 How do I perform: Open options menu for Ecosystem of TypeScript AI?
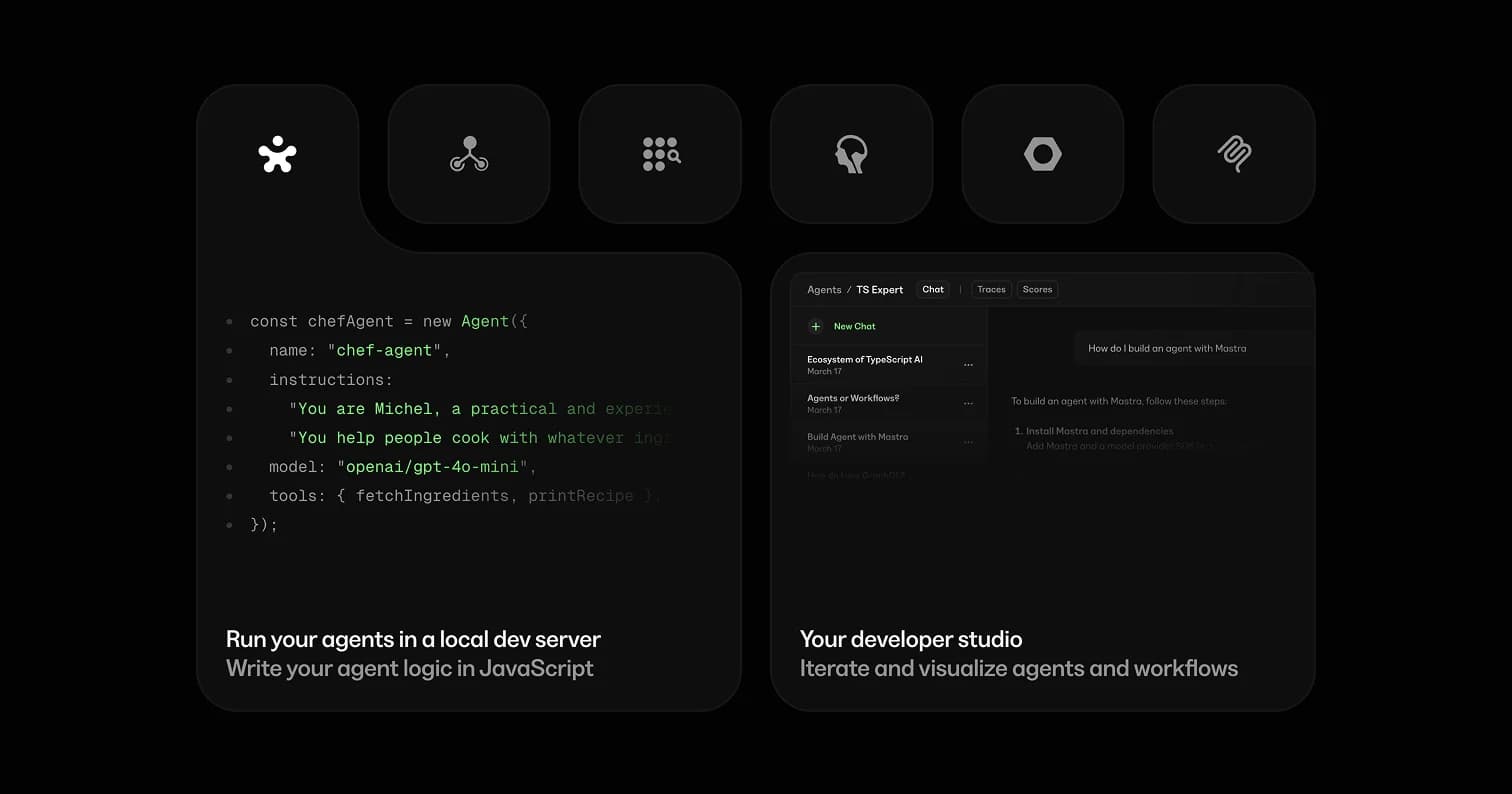coord(967,365)
